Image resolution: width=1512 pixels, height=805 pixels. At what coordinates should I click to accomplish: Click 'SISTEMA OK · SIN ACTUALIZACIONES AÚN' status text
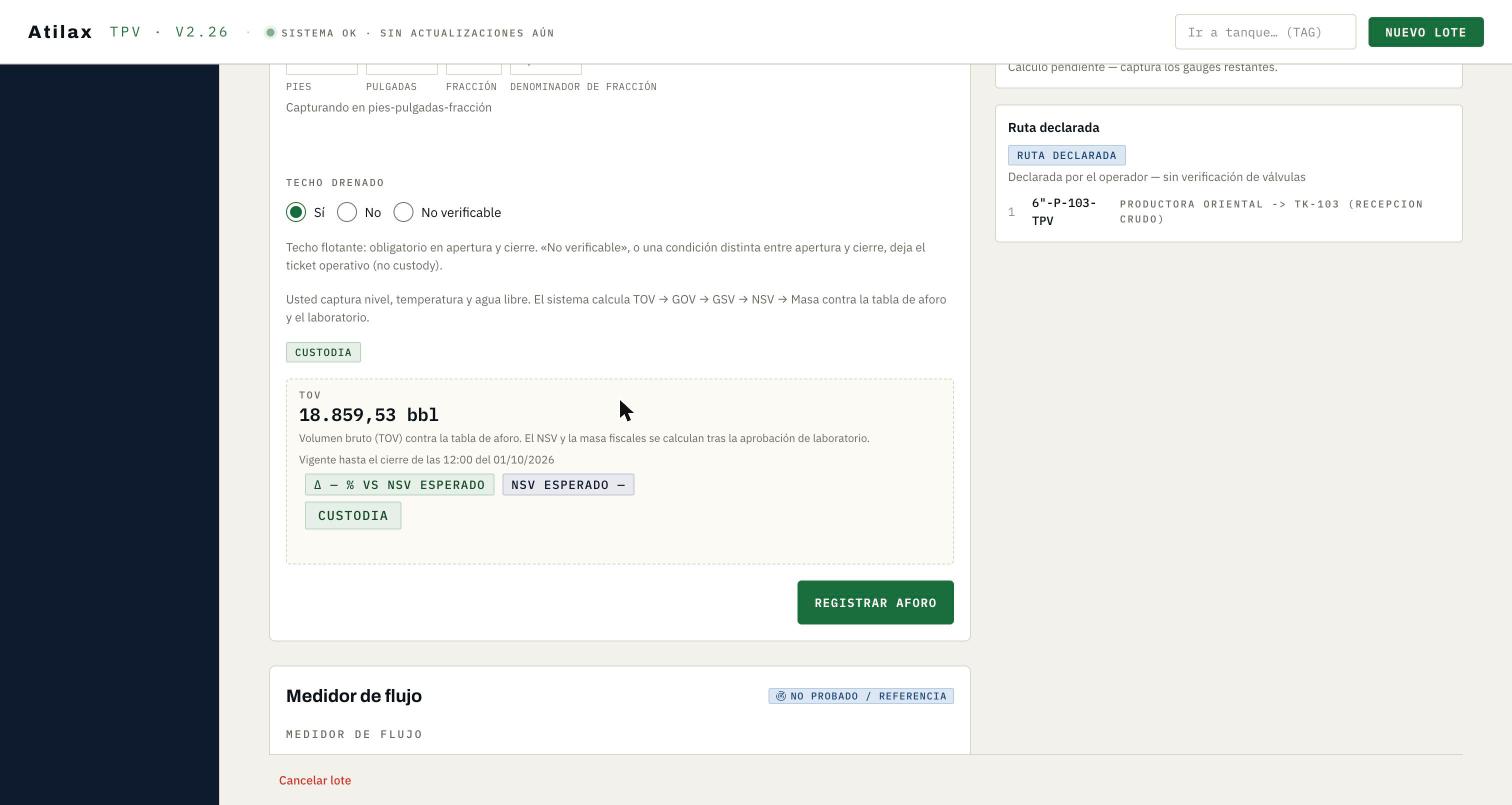point(418,33)
